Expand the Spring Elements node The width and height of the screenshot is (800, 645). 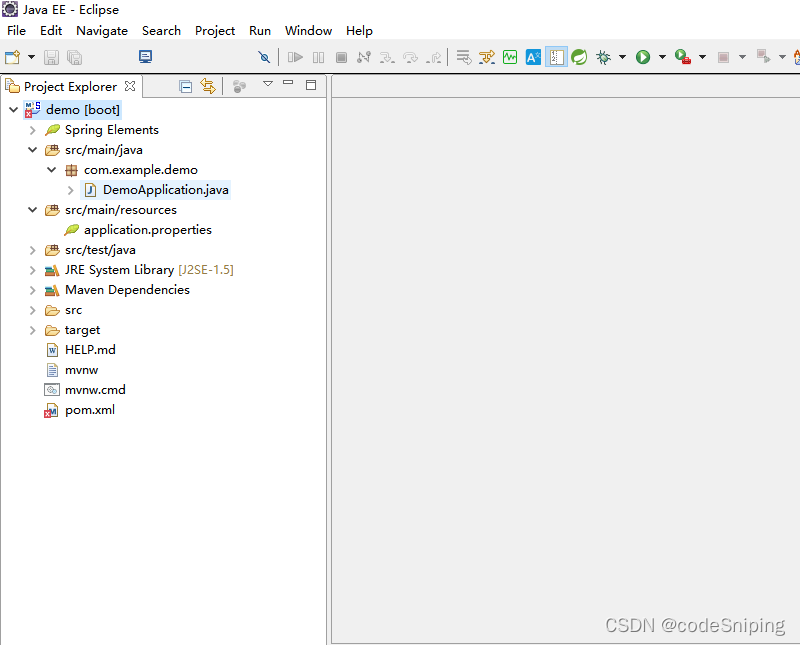(33, 130)
